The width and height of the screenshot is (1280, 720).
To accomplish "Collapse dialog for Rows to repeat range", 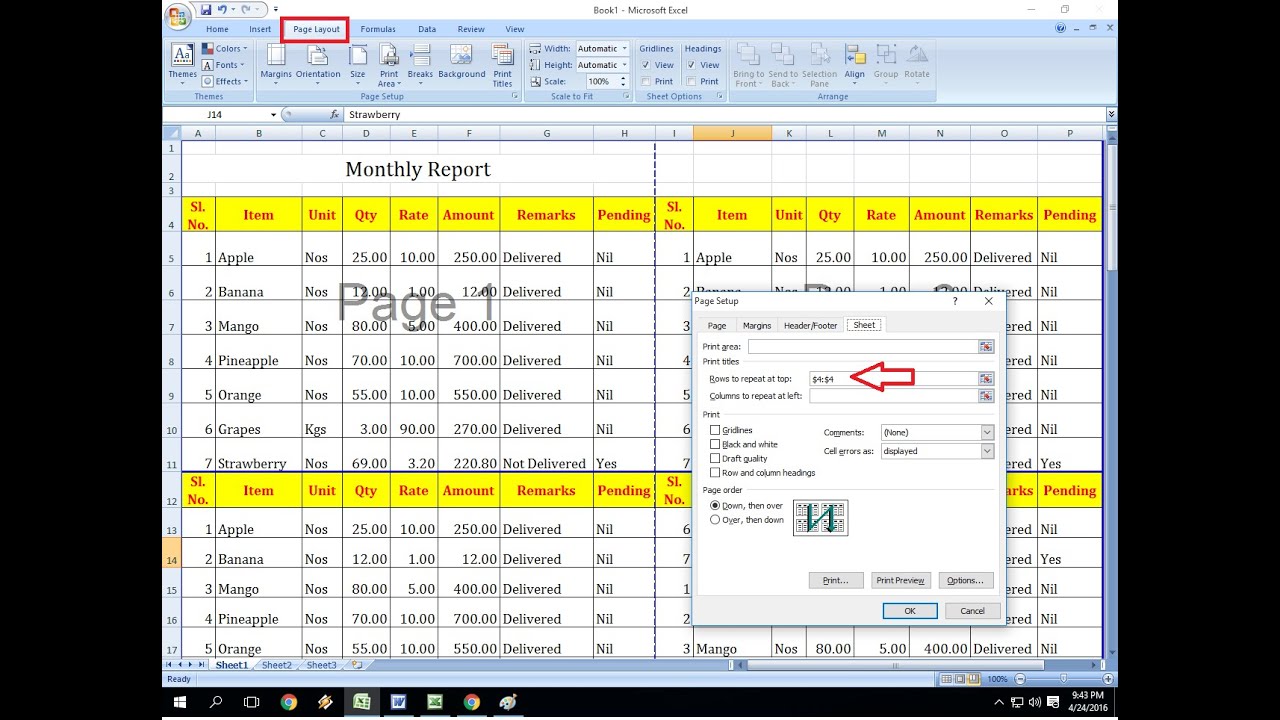I will pos(986,379).
